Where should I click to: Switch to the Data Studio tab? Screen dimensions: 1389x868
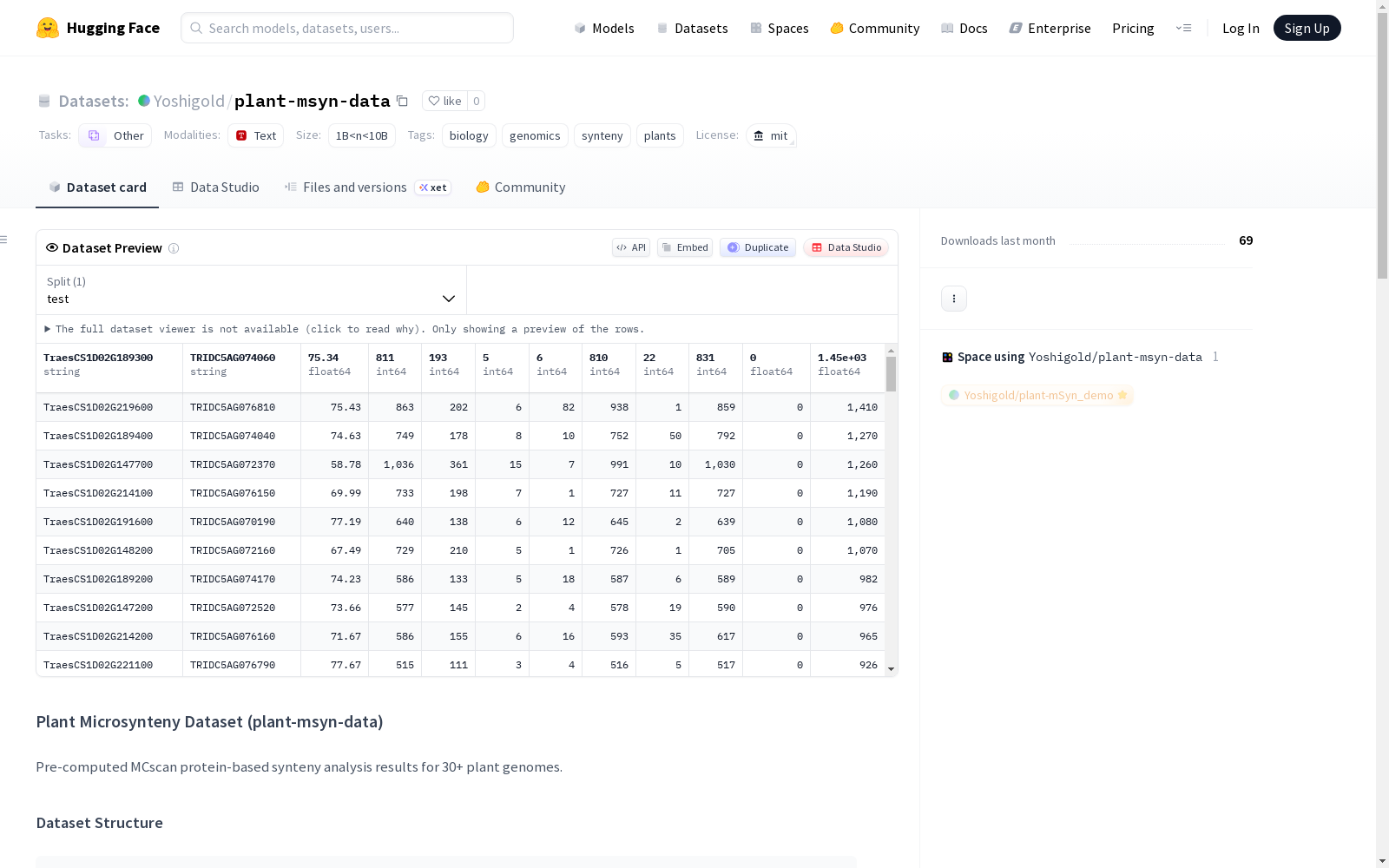coord(216,187)
